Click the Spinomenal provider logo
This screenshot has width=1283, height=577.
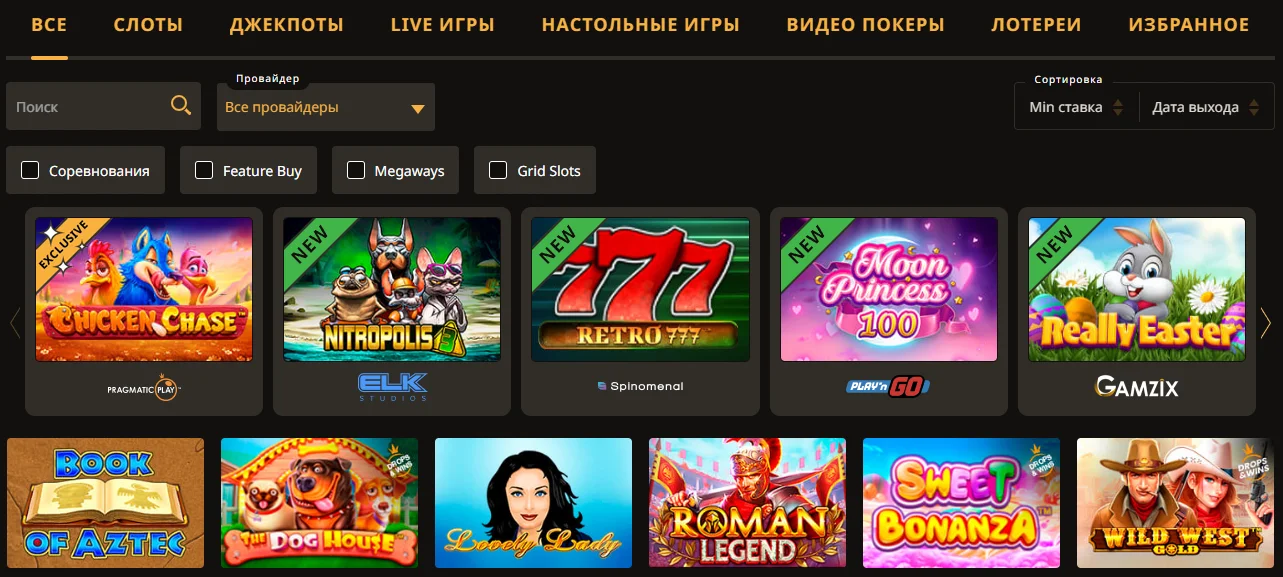[x=640, y=386]
